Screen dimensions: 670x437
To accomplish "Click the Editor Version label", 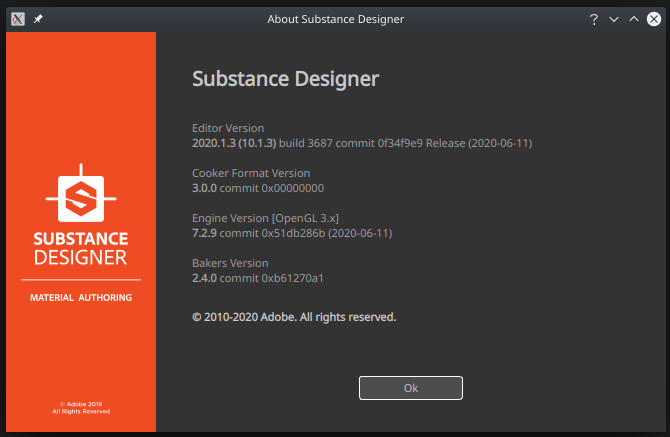I will click(x=228, y=128).
